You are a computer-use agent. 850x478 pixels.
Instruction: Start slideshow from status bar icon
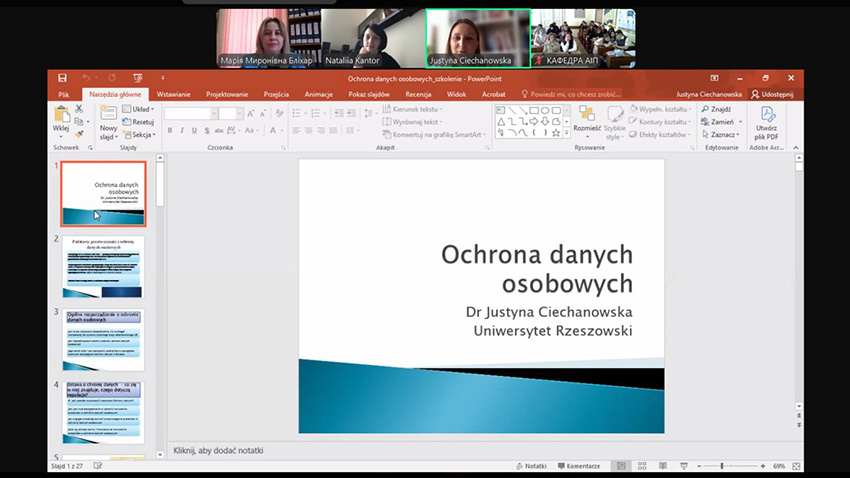[684, 466]
